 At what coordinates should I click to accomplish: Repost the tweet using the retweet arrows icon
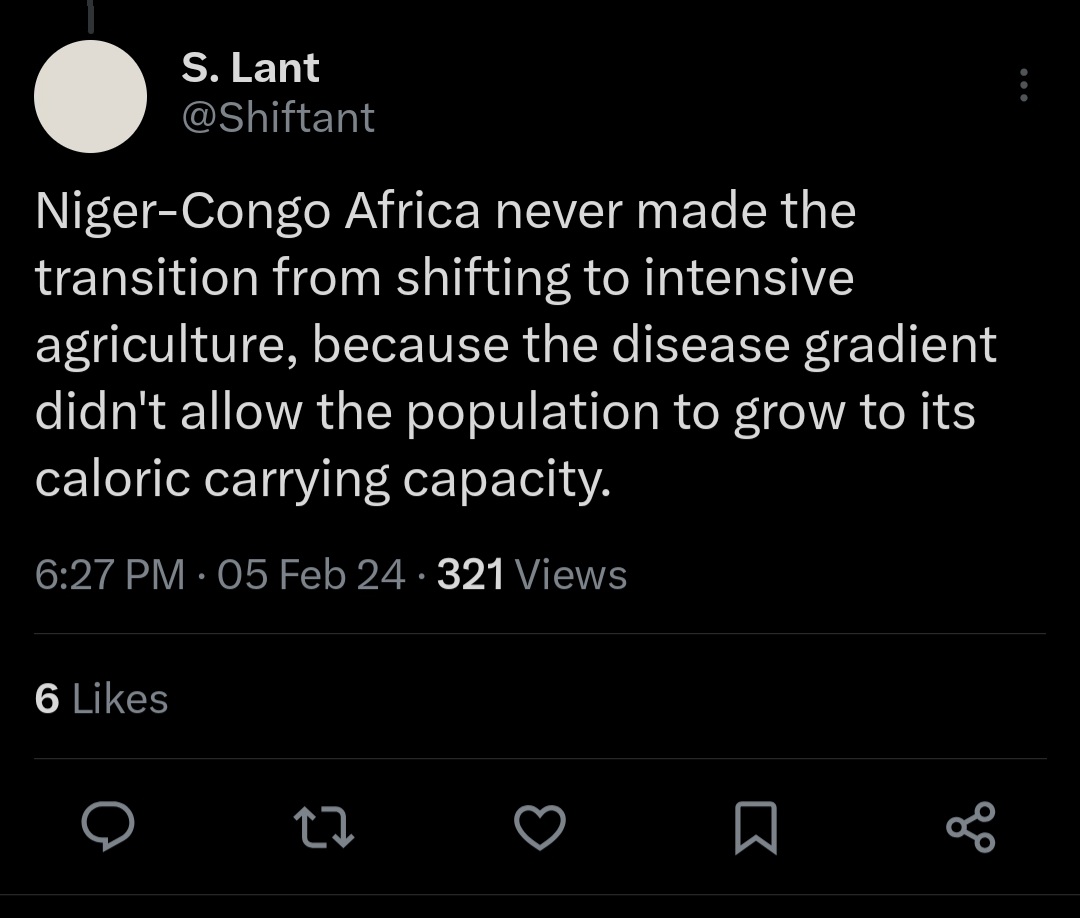click(x=323, y=827)
